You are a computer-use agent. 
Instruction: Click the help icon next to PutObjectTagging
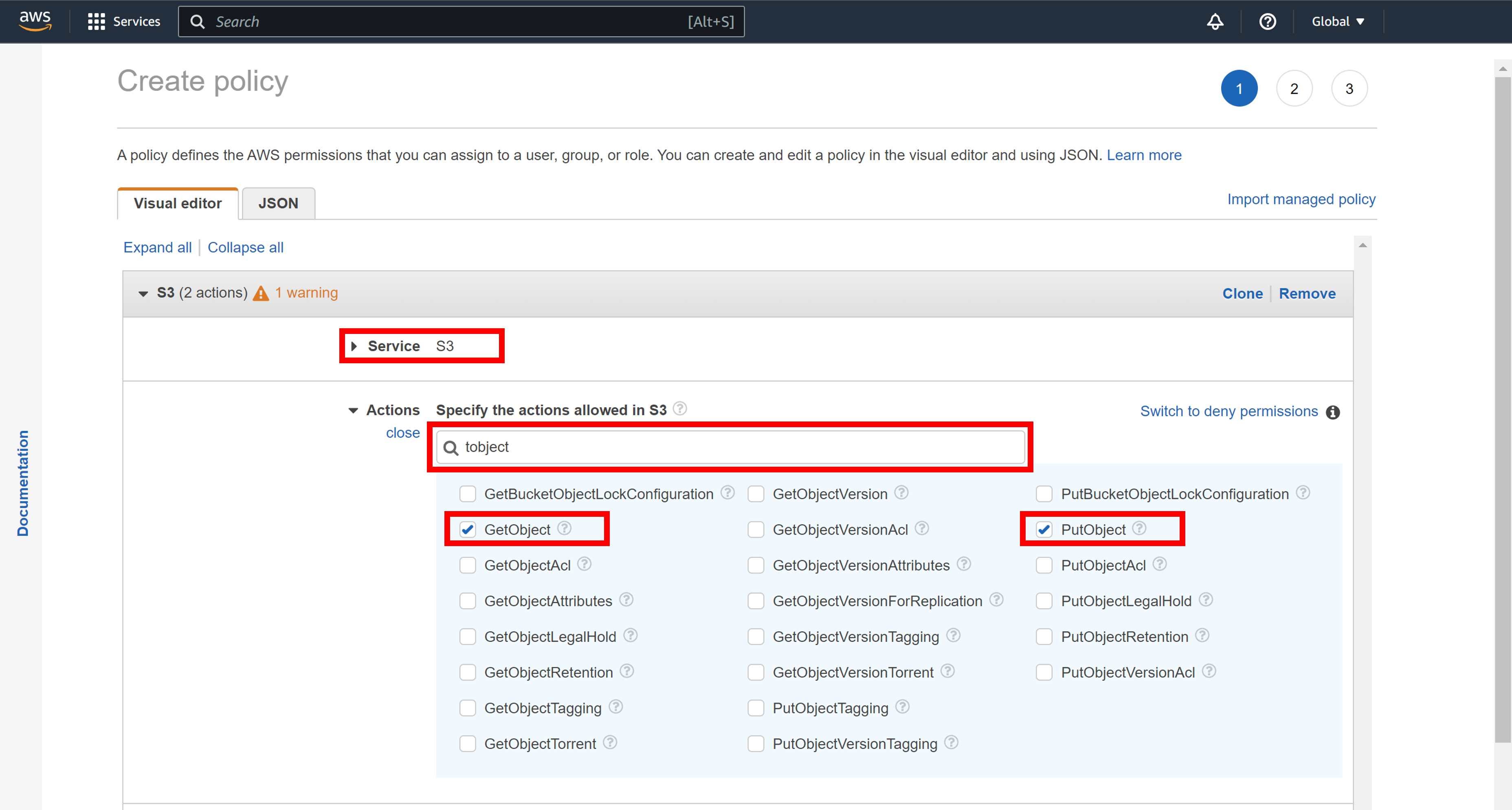tap(902, 707)
